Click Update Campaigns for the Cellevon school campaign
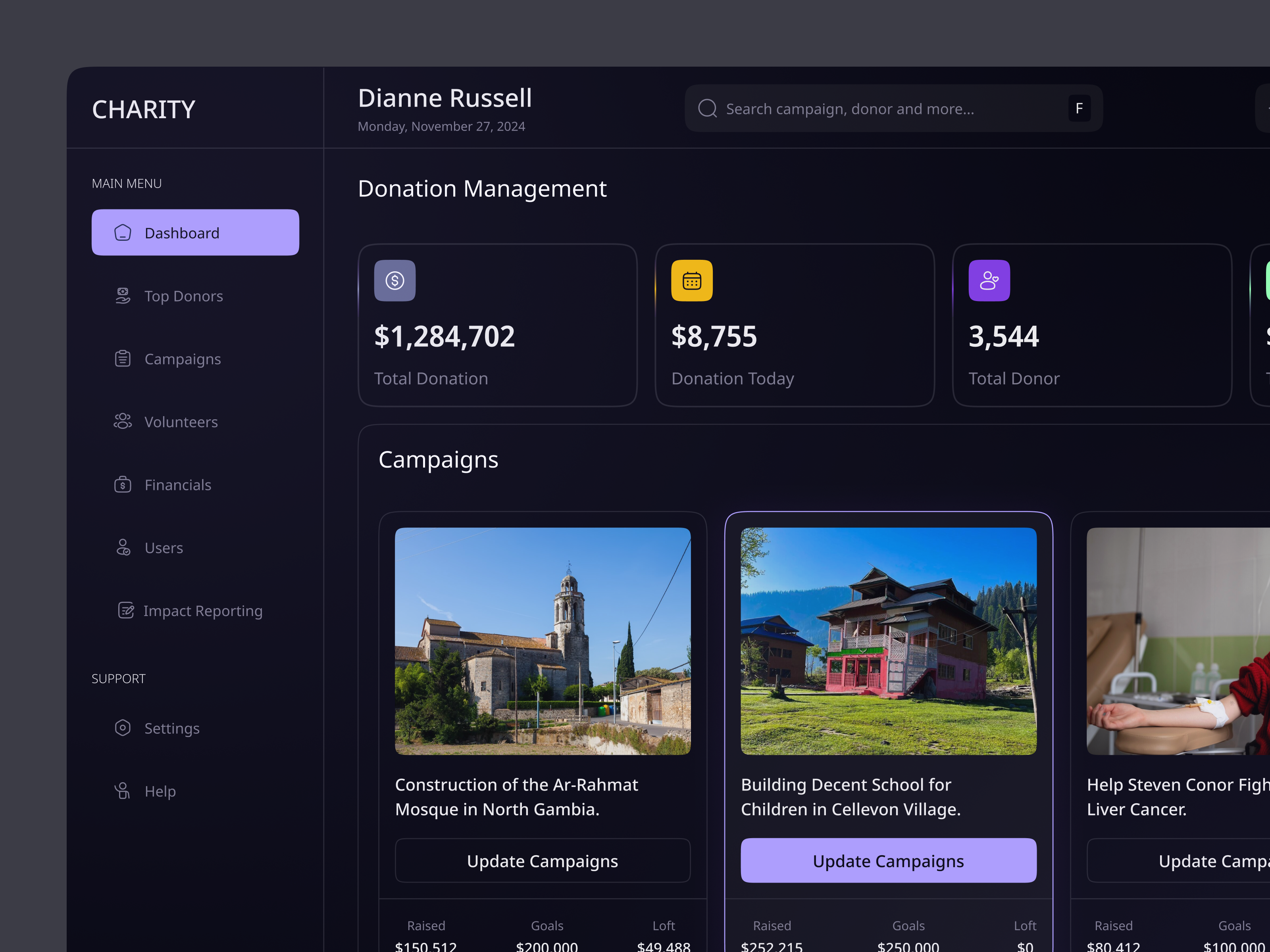The height and width of the screenshot is (952, 1270). coord(888,861)
